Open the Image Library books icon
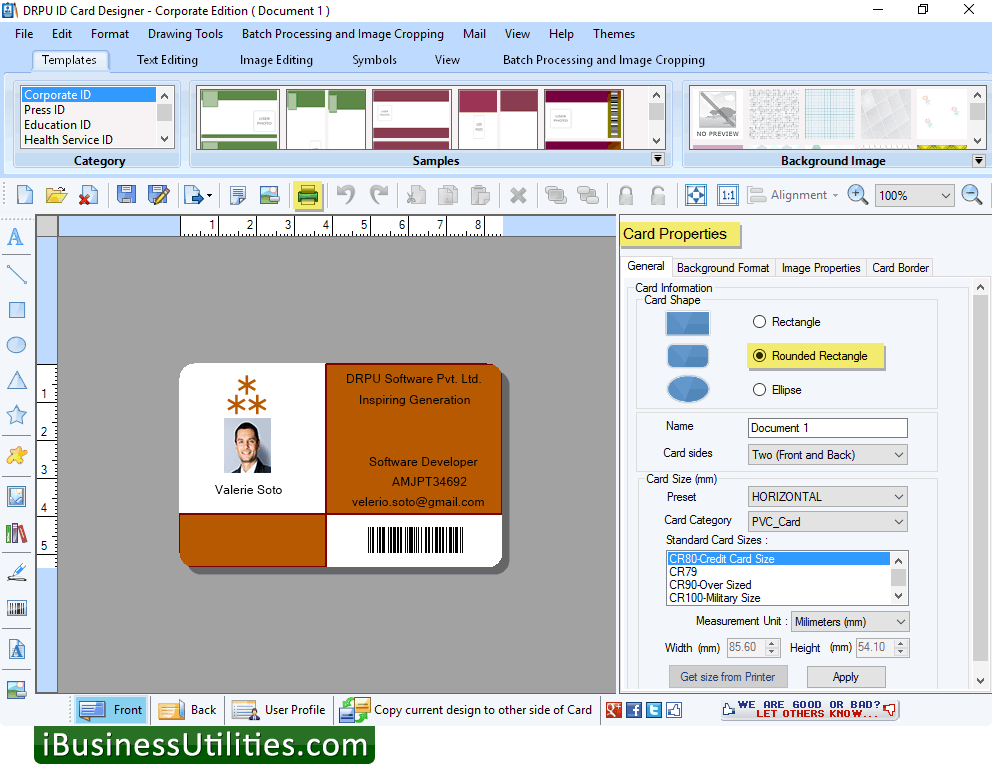 click(x=16, y=534)
